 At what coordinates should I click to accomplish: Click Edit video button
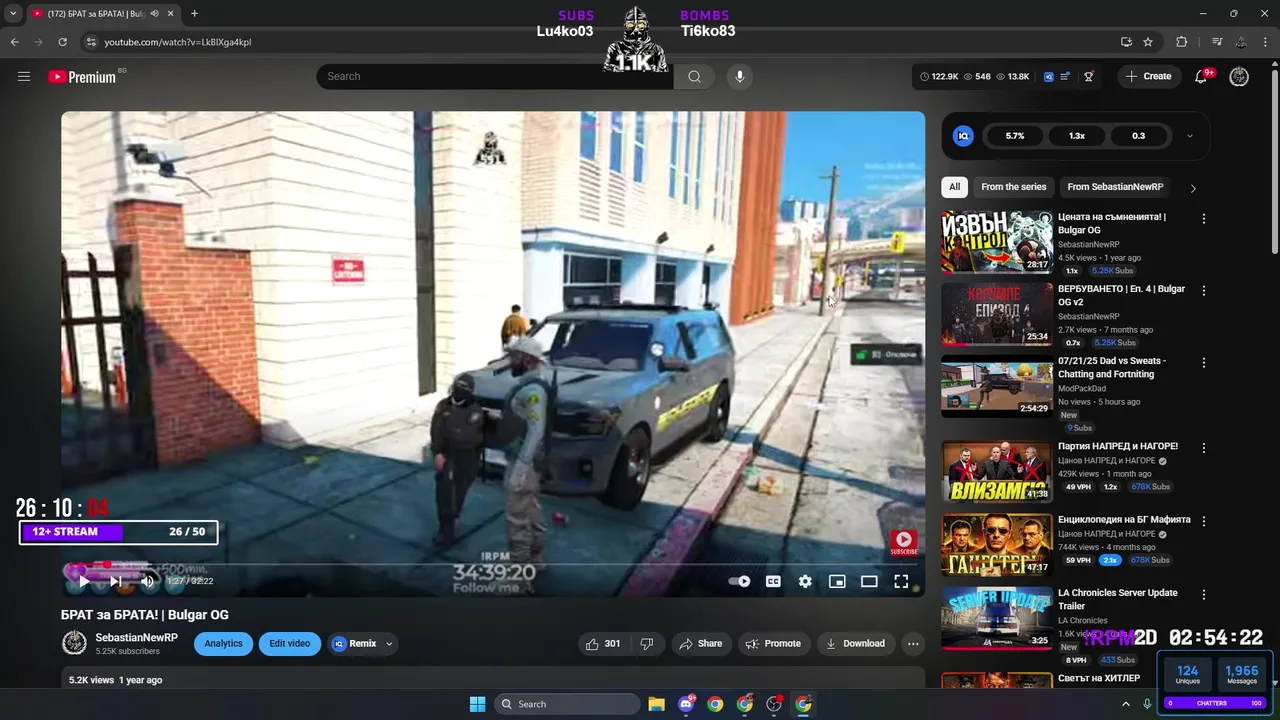290,644
